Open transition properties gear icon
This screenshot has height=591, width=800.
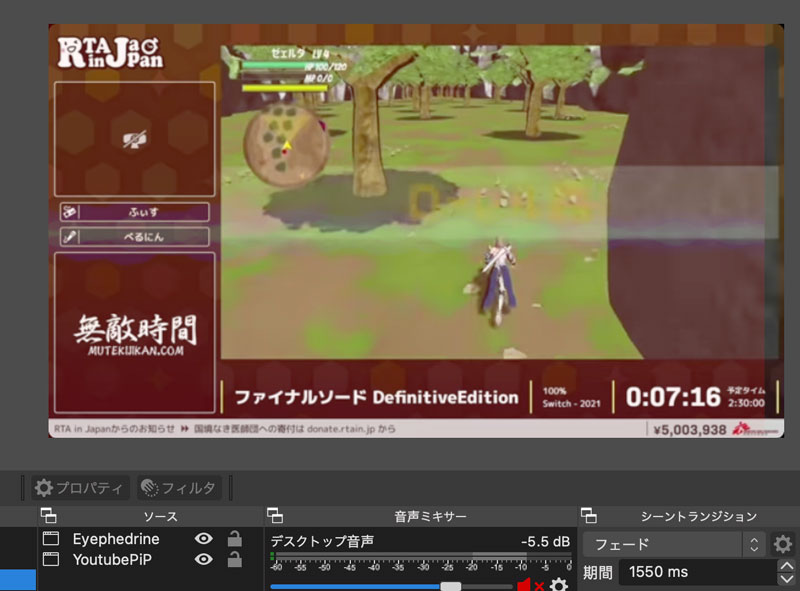783,544
